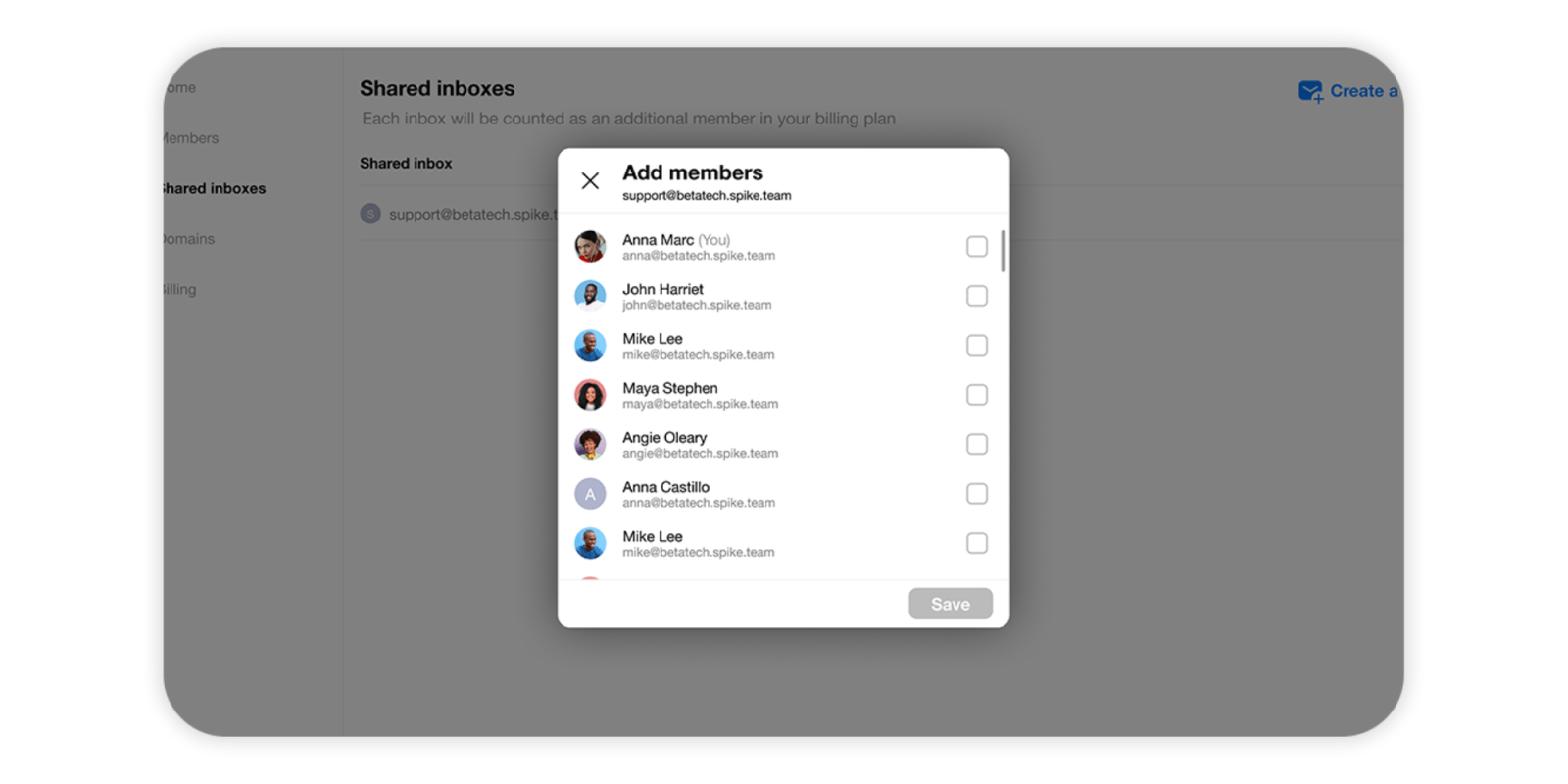Screen dimensions: 1568x784
Task: Mark Anna Castillo's checkbox
Action: (976, 494)
